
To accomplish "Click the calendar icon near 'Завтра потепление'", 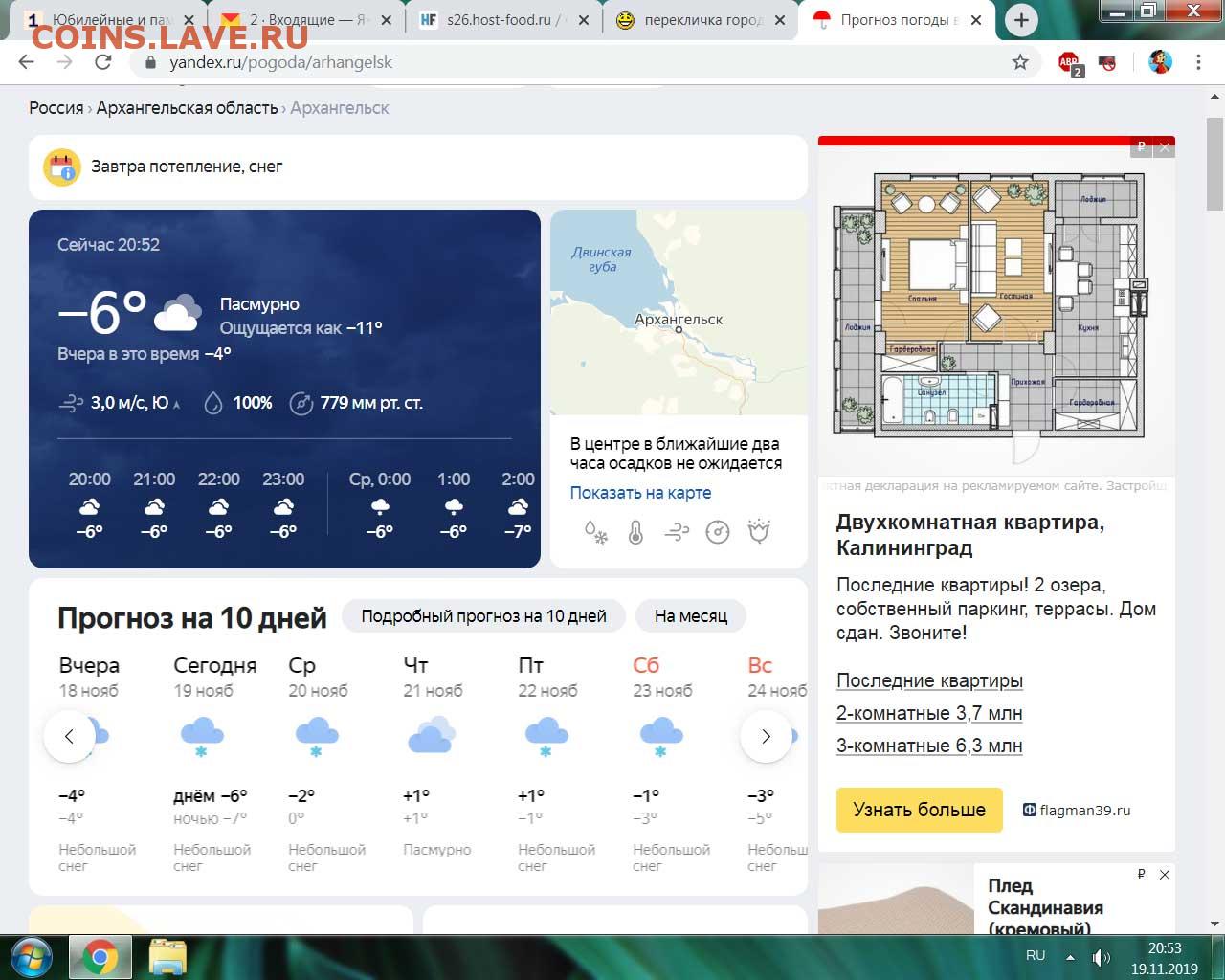I will (62, 167).
